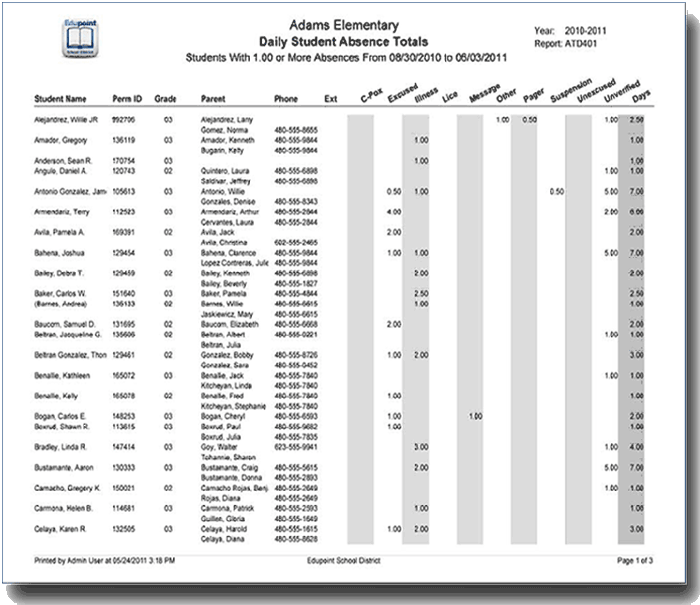Click the Days column header
Viewport: 700px width, 605px height.
tap(641, 96)
